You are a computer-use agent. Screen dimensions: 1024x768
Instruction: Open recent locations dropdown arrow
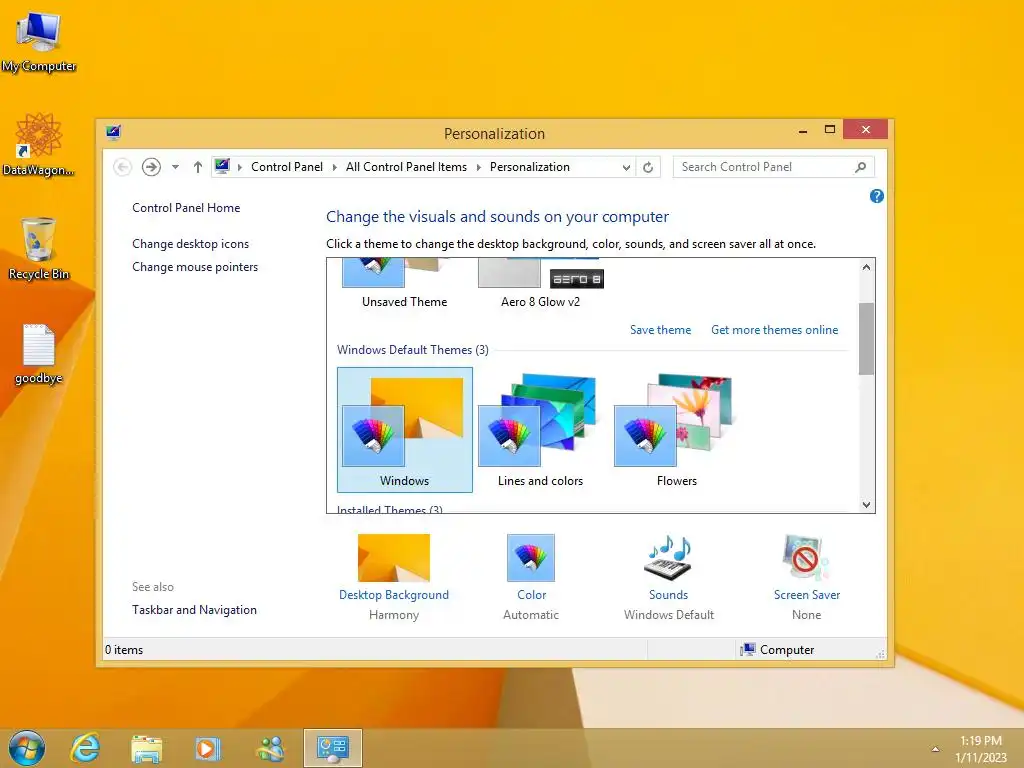pyautogui.click(x=175, y=167)
